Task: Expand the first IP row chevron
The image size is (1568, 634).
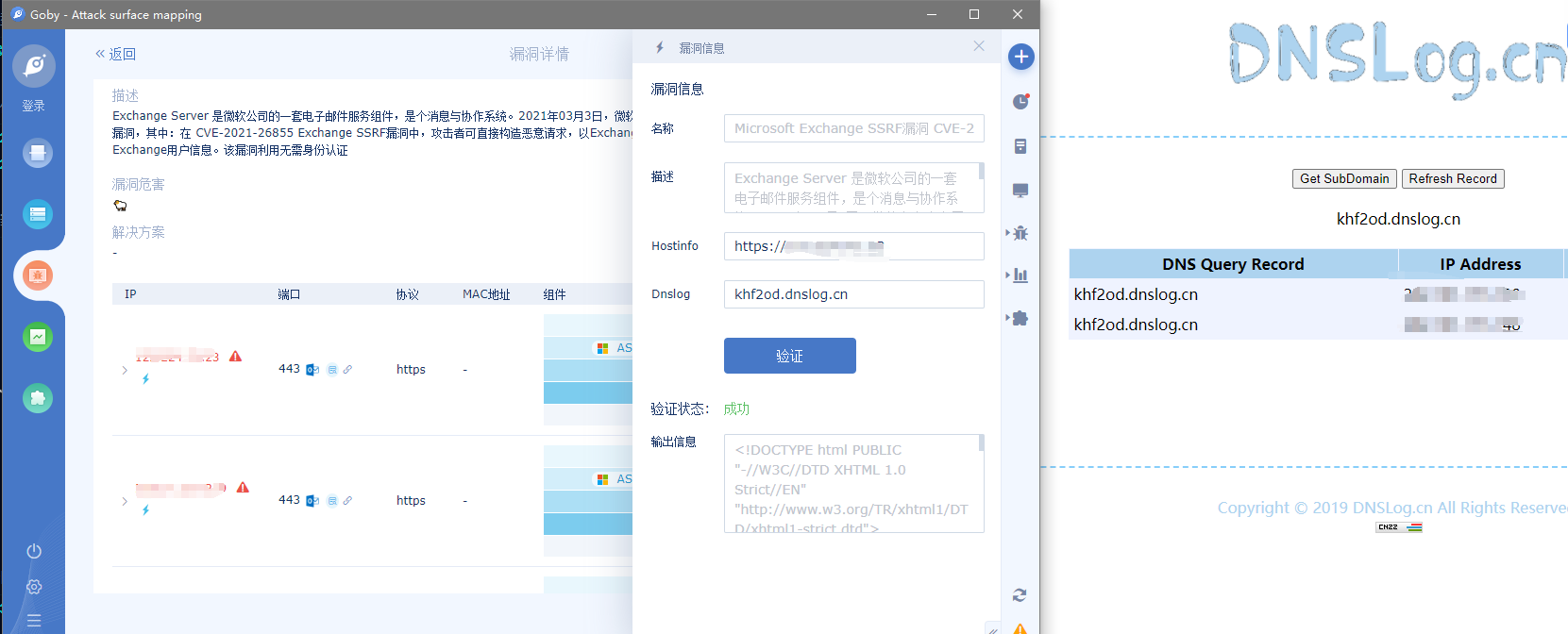Action: tap(125, 370)
